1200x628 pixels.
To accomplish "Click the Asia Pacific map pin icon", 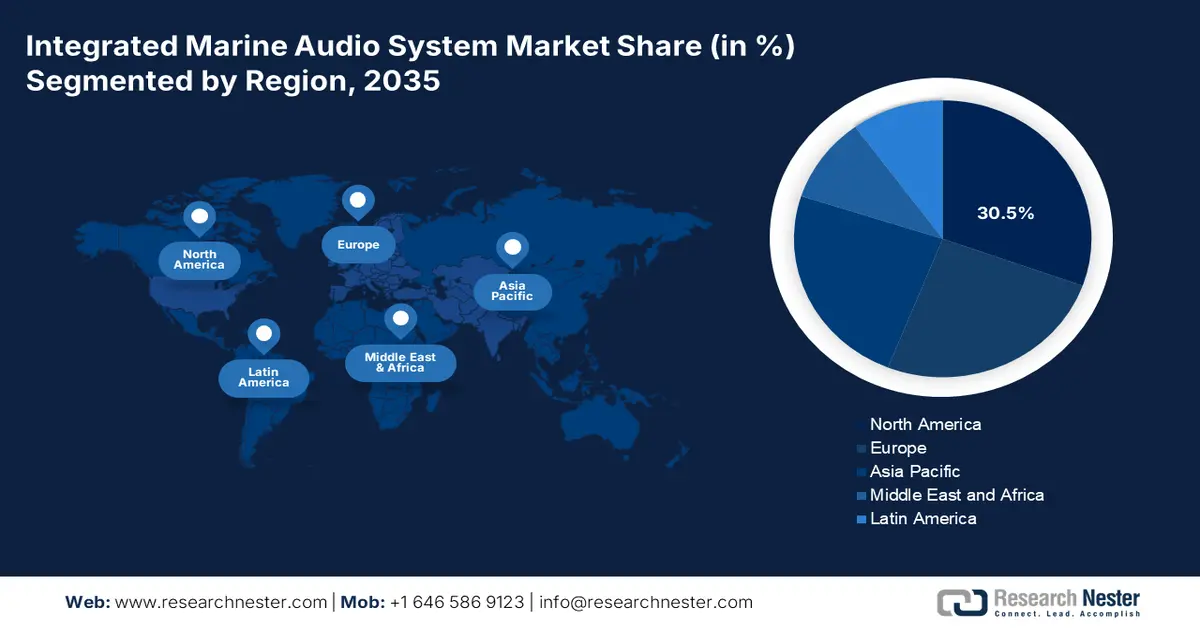I will [513, 248].
